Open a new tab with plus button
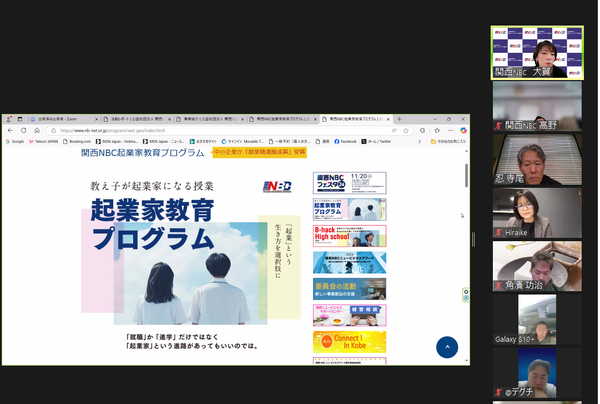This screenshot has width=600, height=404. click(399, 119)
